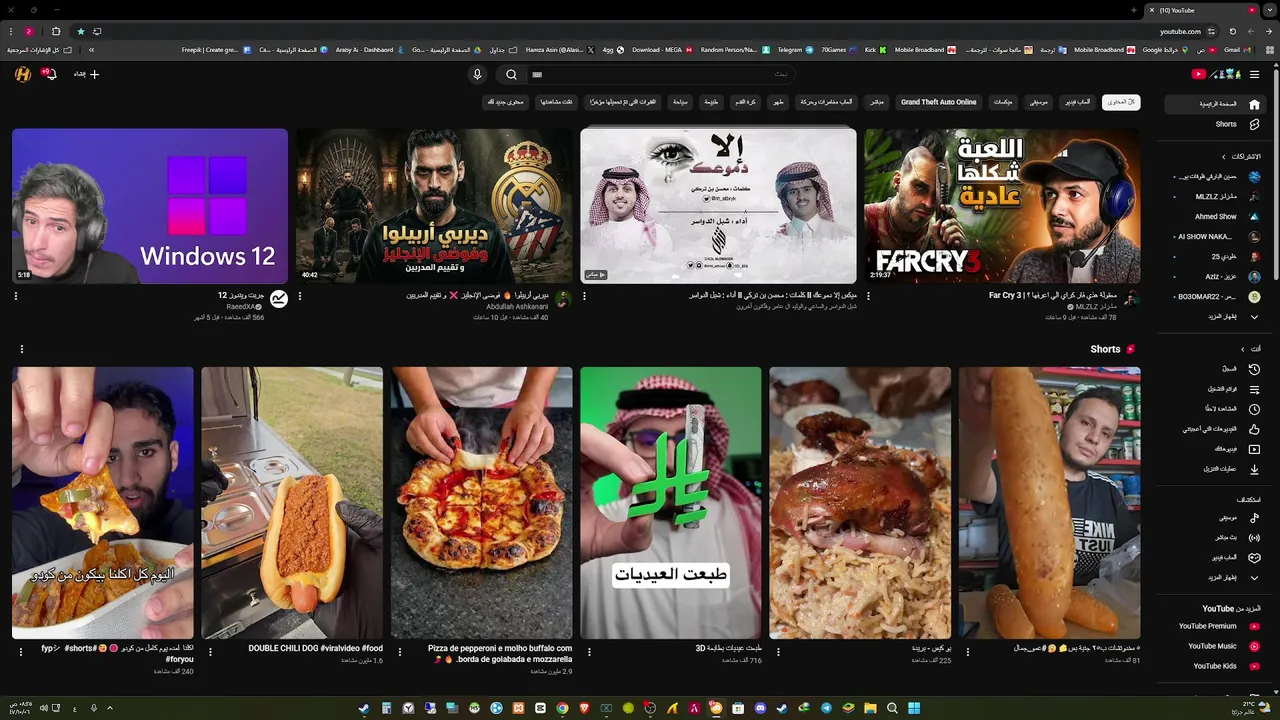Viewport: 1280px width, 720px height.
Task: Open the Windows Start menu
Action: (x=914, y=708)
